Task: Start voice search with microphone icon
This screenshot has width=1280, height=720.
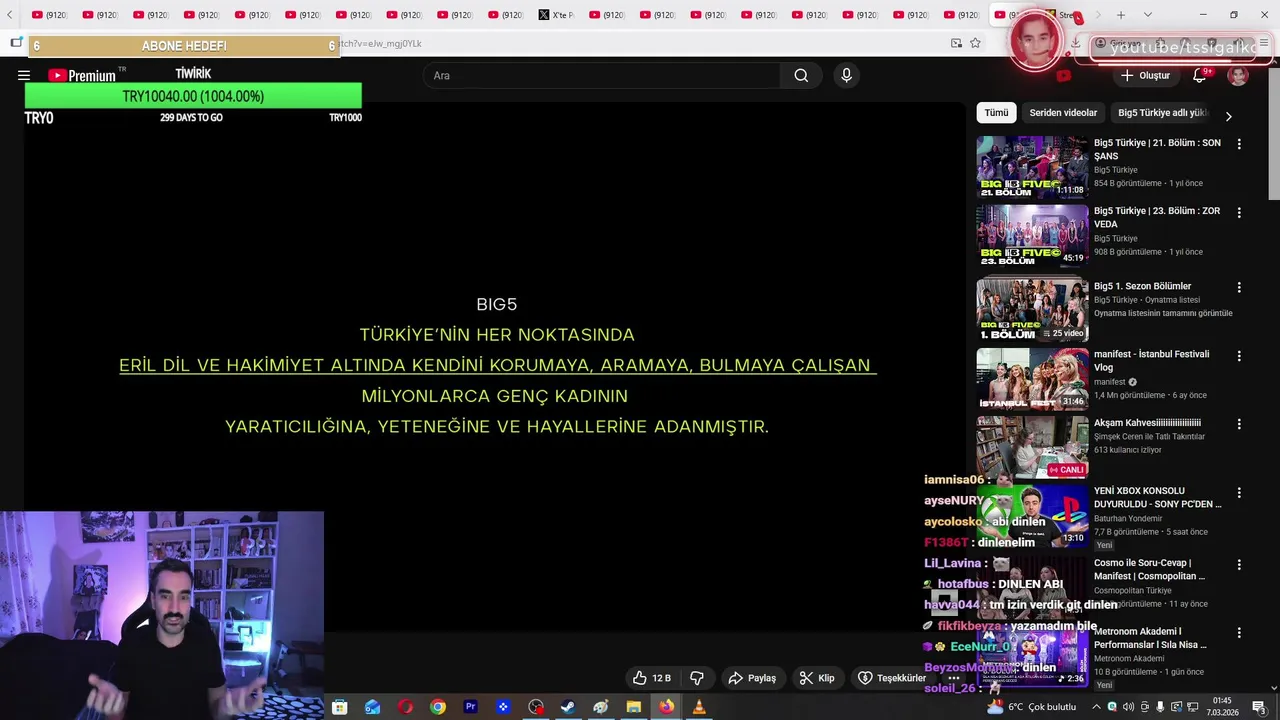Action: 846,75
